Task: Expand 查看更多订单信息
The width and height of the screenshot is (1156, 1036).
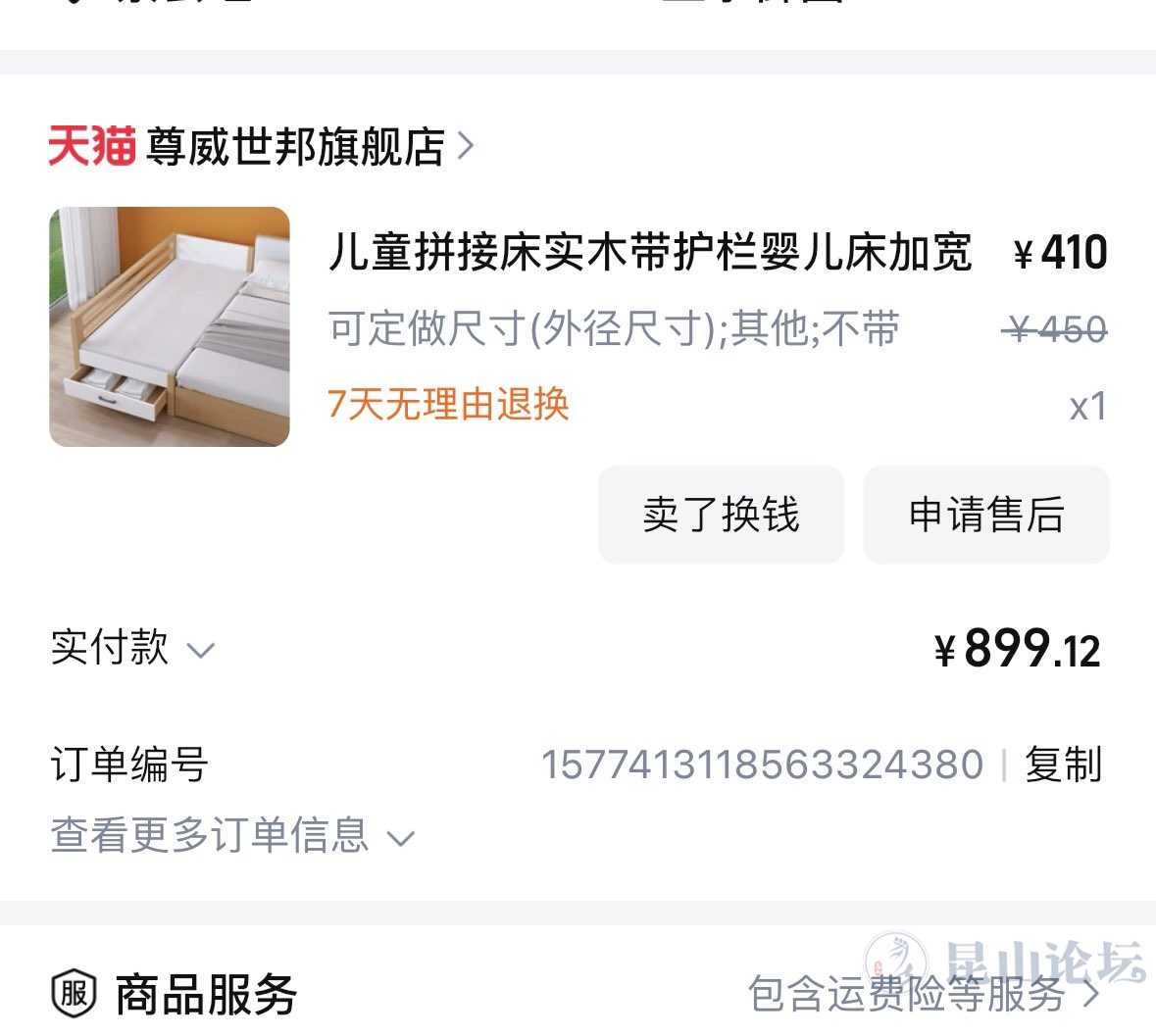Action: [x=233, y=835]
